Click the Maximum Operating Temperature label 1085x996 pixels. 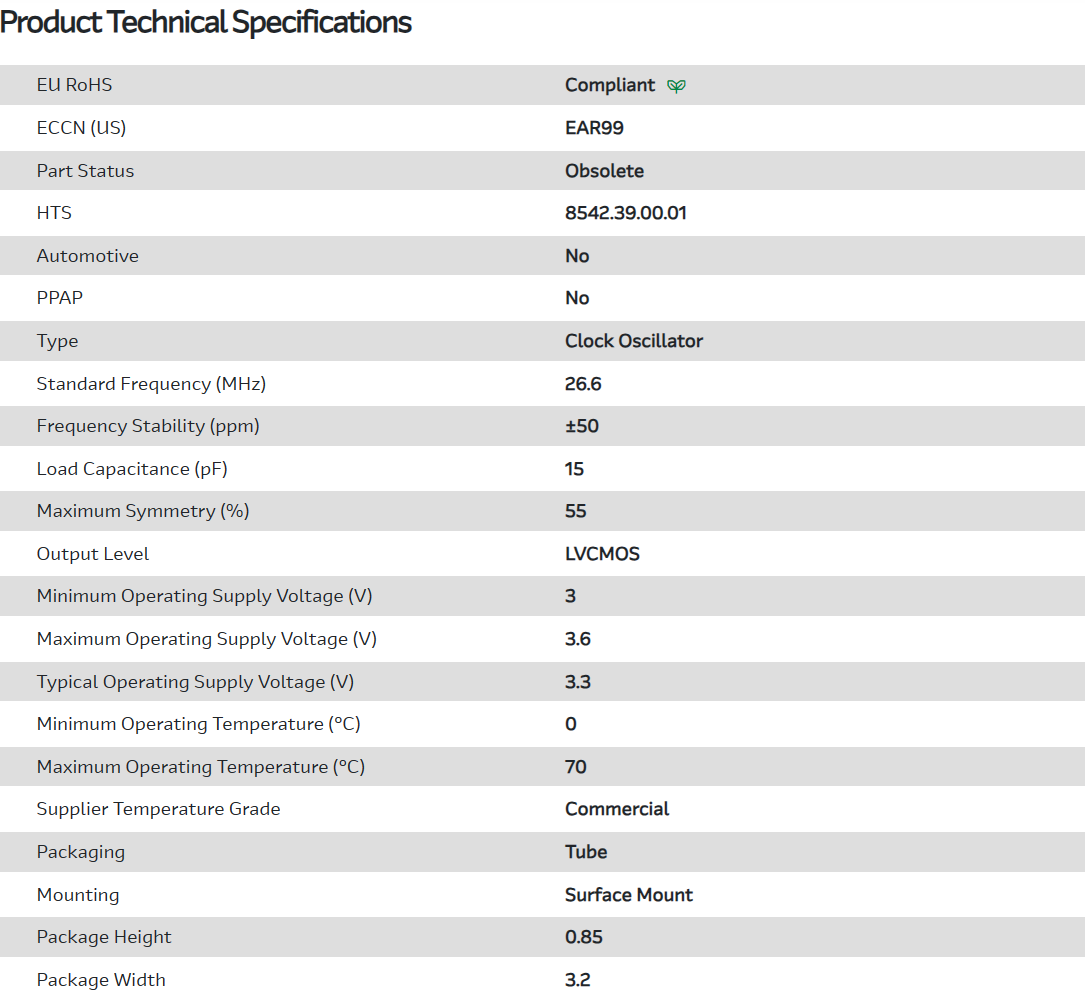coord(200,767)
